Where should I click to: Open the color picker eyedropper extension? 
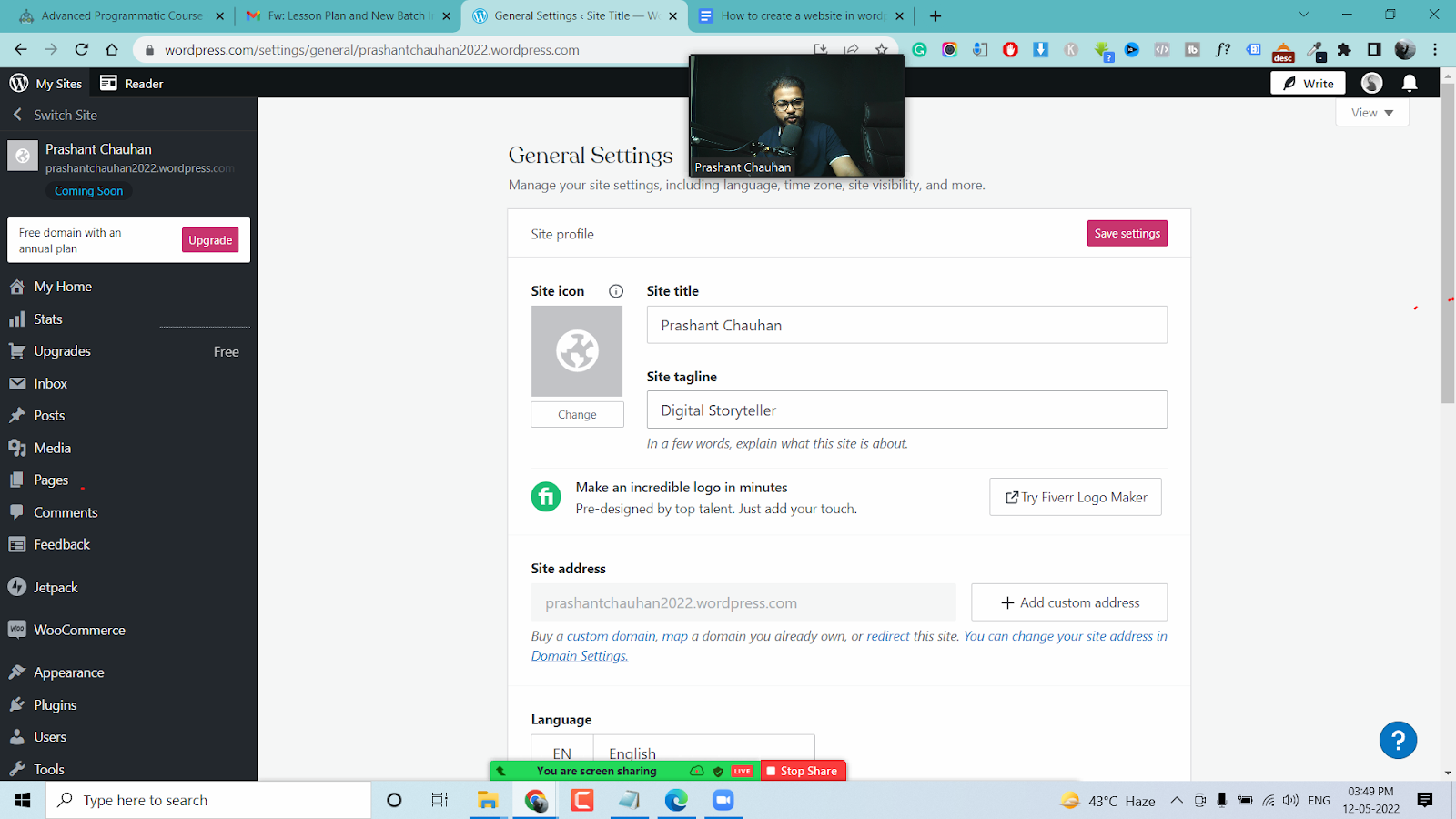click(1317, 50)
